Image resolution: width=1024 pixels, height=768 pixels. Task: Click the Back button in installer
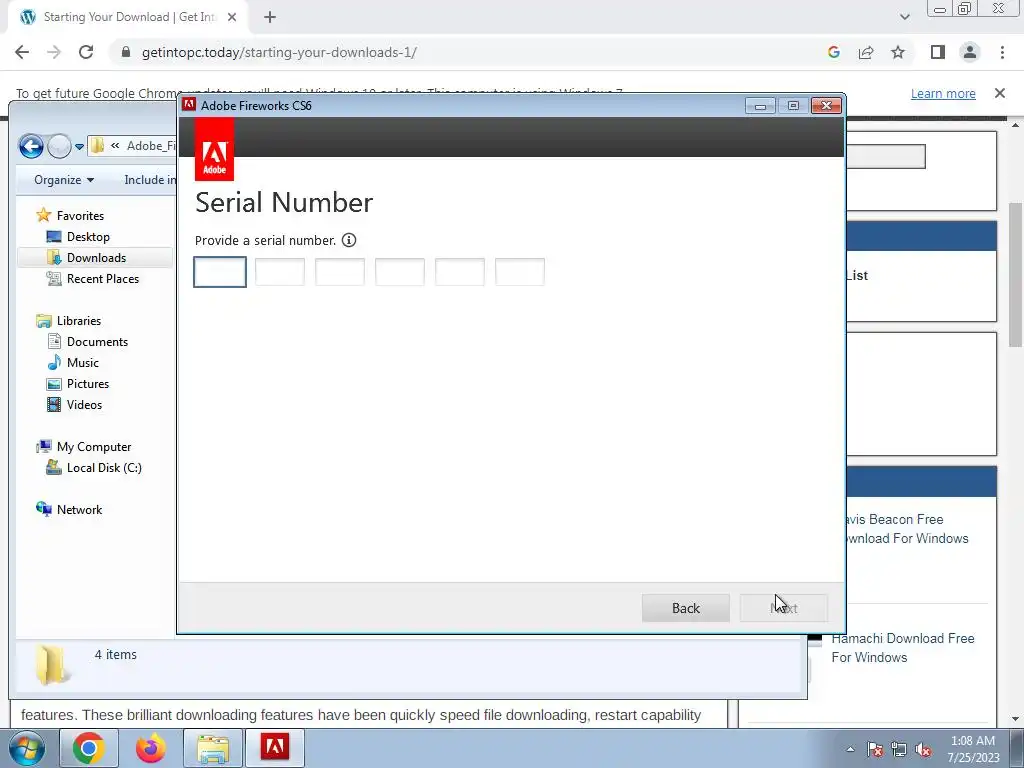(686, 608)
